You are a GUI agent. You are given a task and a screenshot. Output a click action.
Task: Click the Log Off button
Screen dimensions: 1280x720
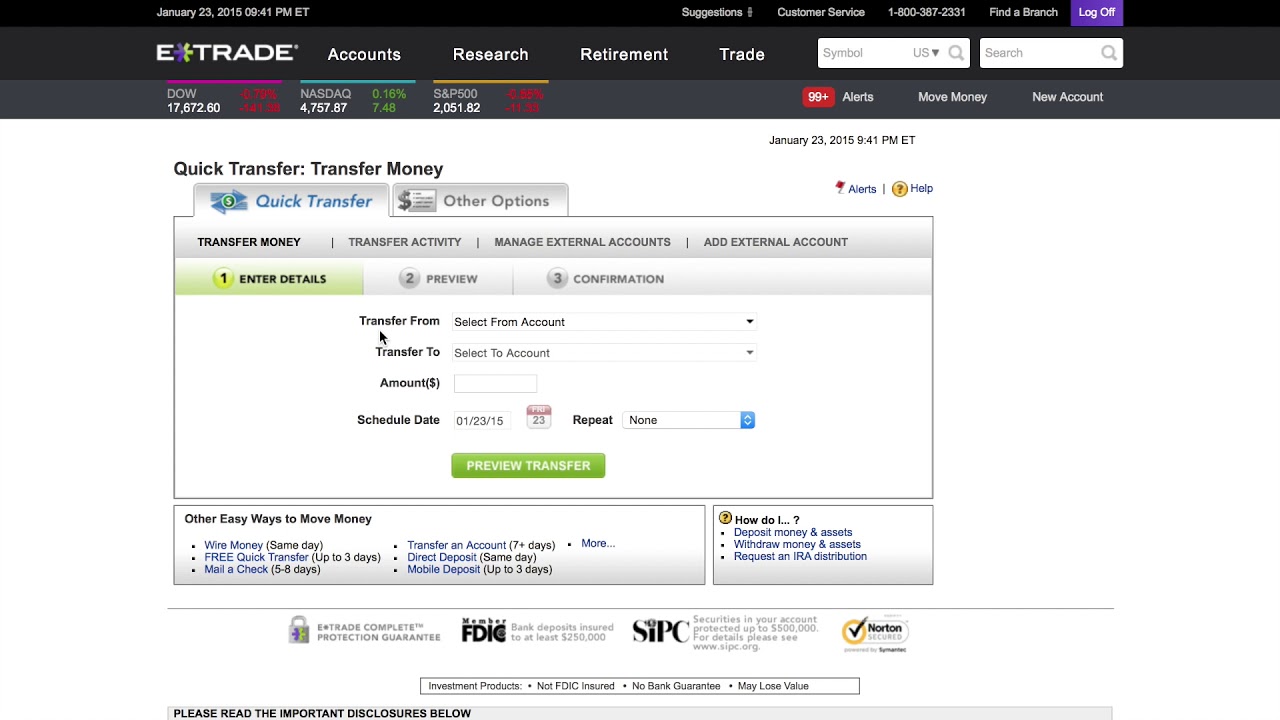tap(1097, 12)
